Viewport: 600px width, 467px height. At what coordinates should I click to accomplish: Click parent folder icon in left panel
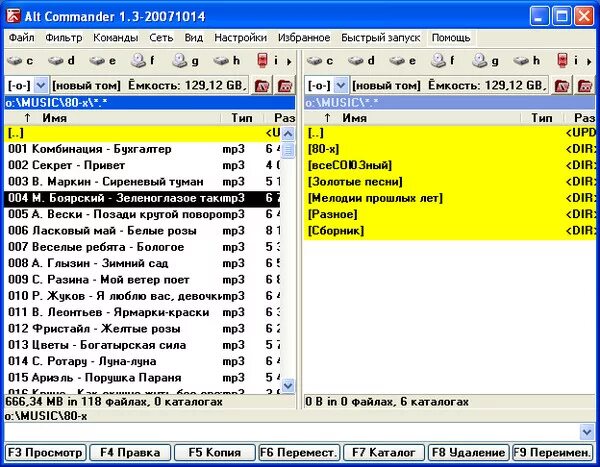[285, 85]
